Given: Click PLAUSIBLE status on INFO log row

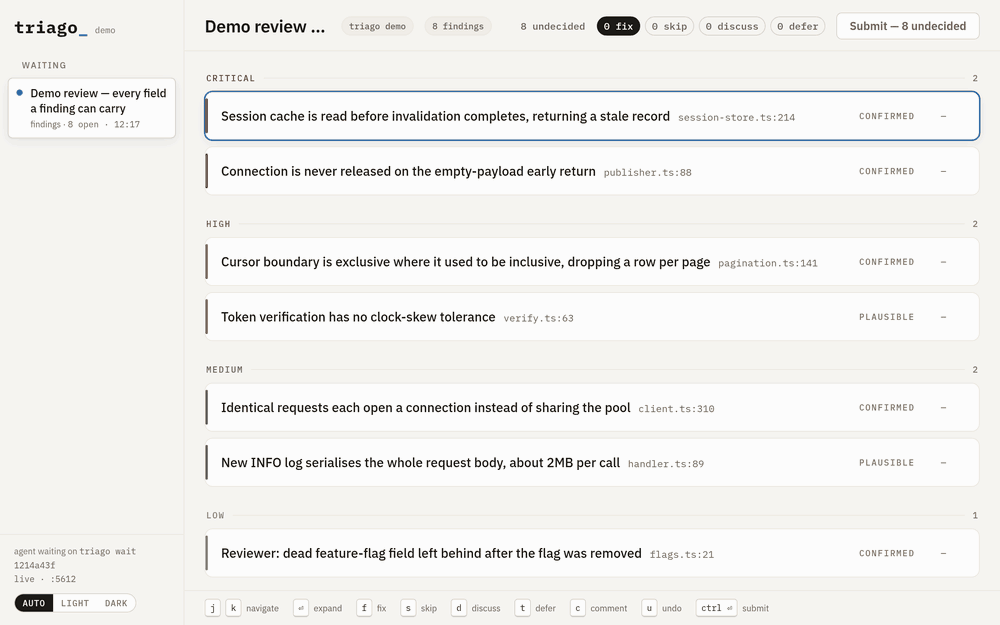Looking at the screenshot, I should [x=886, y=462].
